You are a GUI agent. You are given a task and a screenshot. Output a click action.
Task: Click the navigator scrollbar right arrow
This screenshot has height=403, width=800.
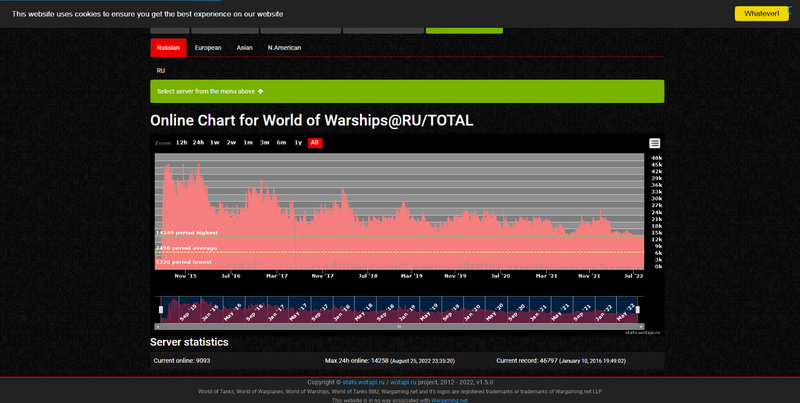(641, 326)
